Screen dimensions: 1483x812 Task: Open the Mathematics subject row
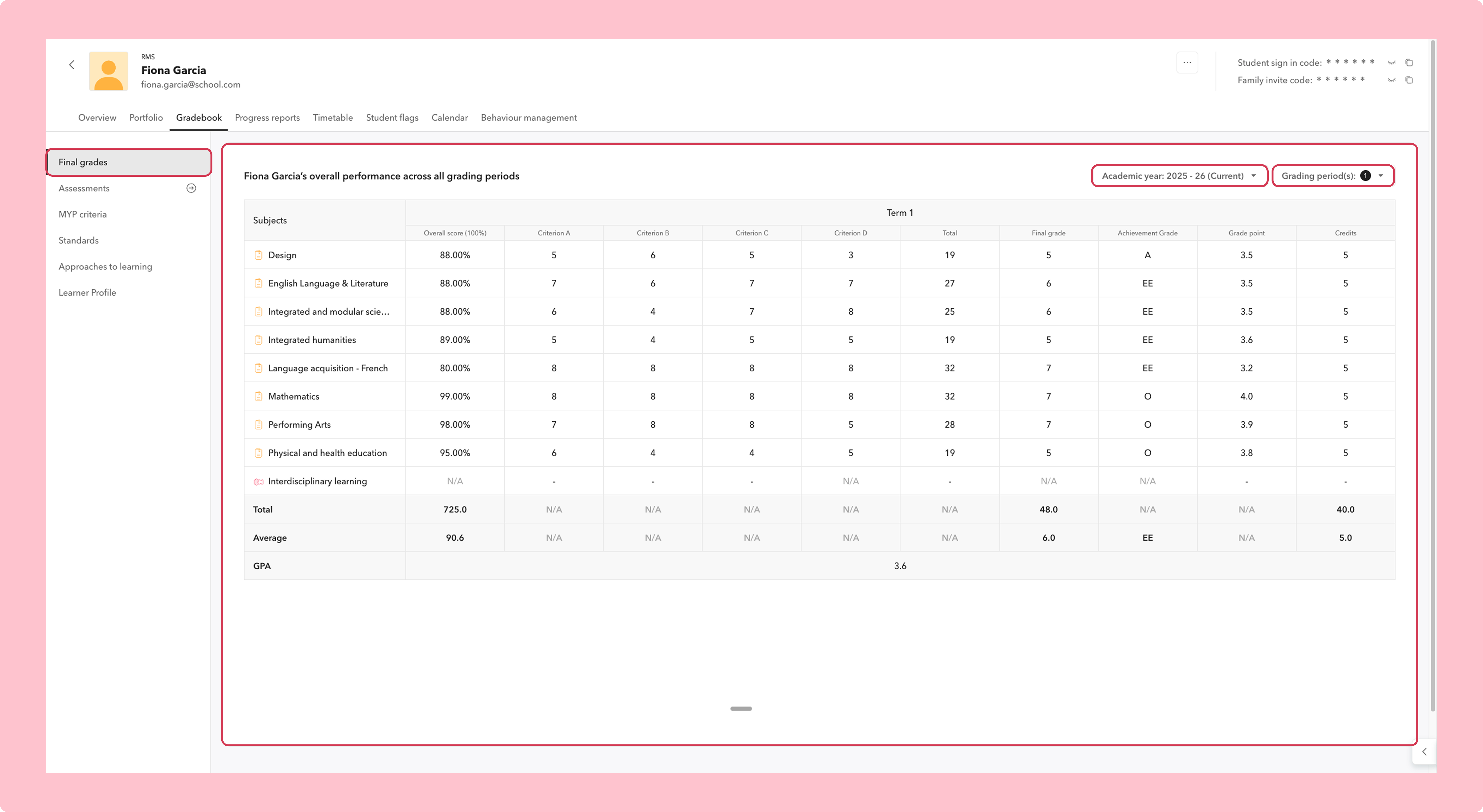[819, 396]
